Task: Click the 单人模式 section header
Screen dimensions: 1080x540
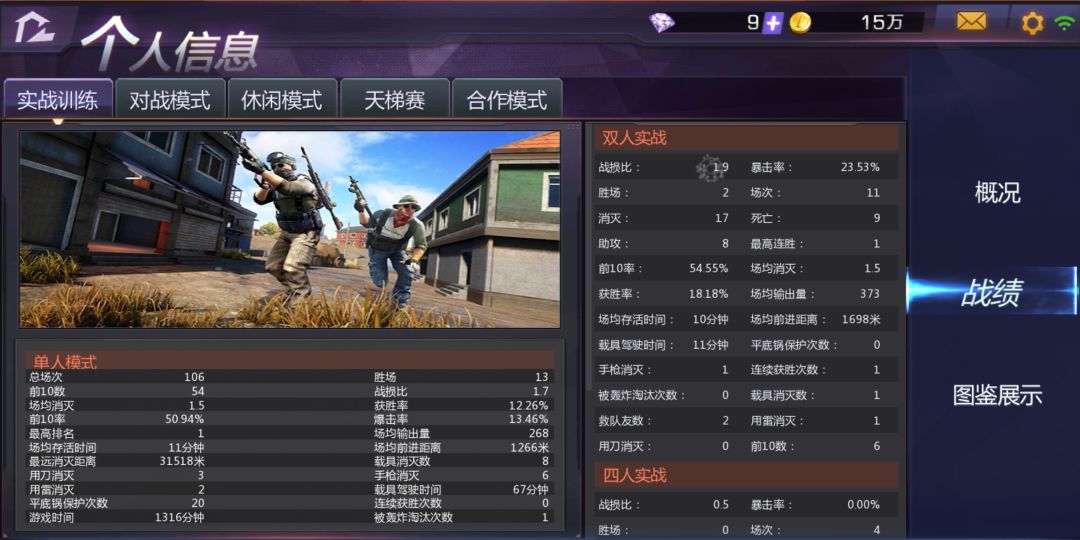Action: point(290,361)
